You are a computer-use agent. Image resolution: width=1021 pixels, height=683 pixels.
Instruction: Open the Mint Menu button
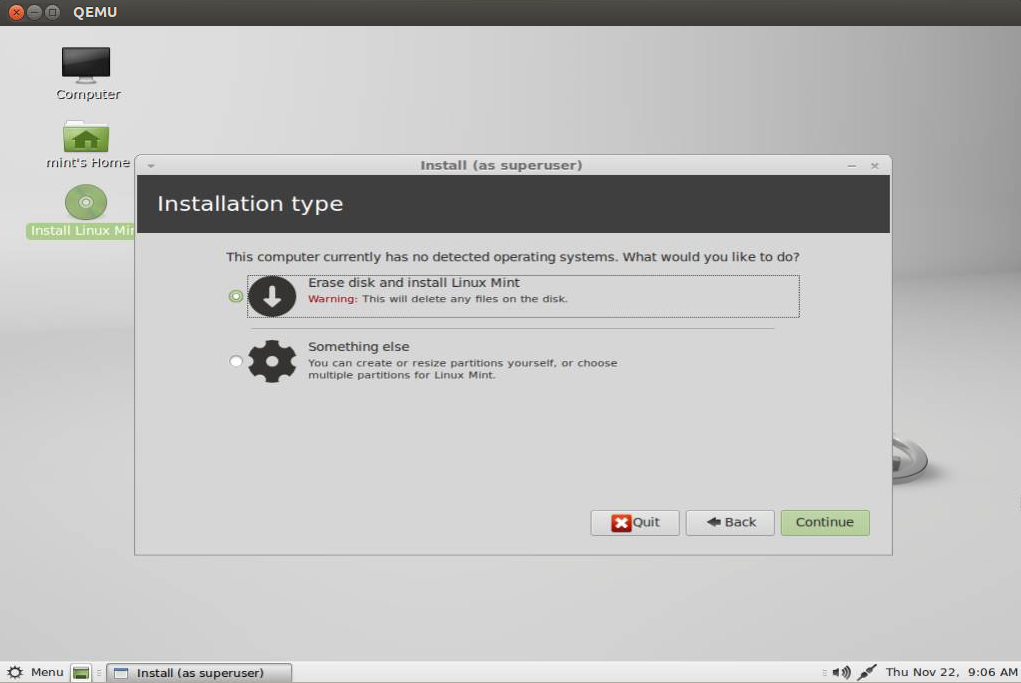click(35, 672)
